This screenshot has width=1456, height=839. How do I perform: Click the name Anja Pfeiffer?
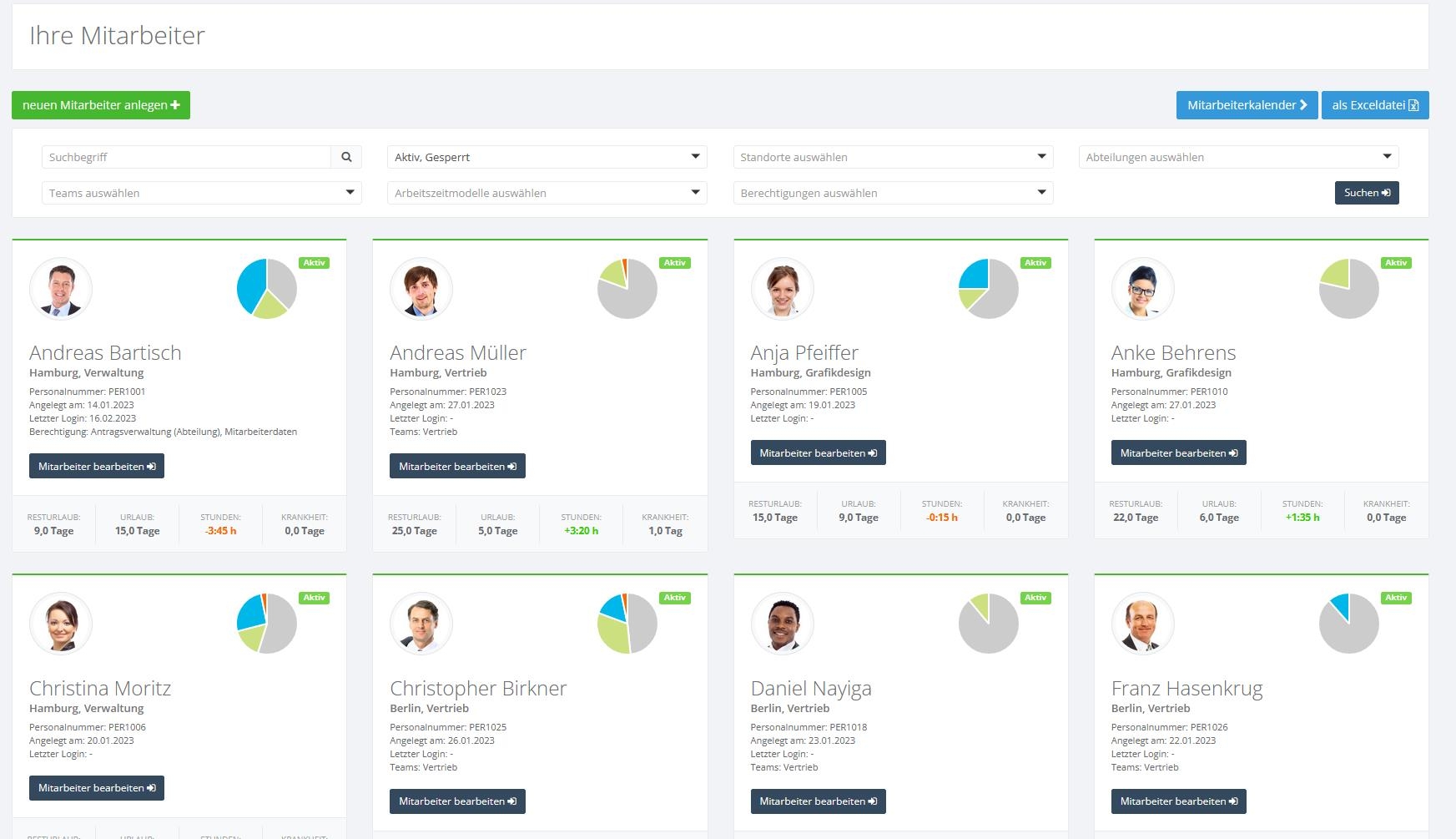[x=804, y=352]
